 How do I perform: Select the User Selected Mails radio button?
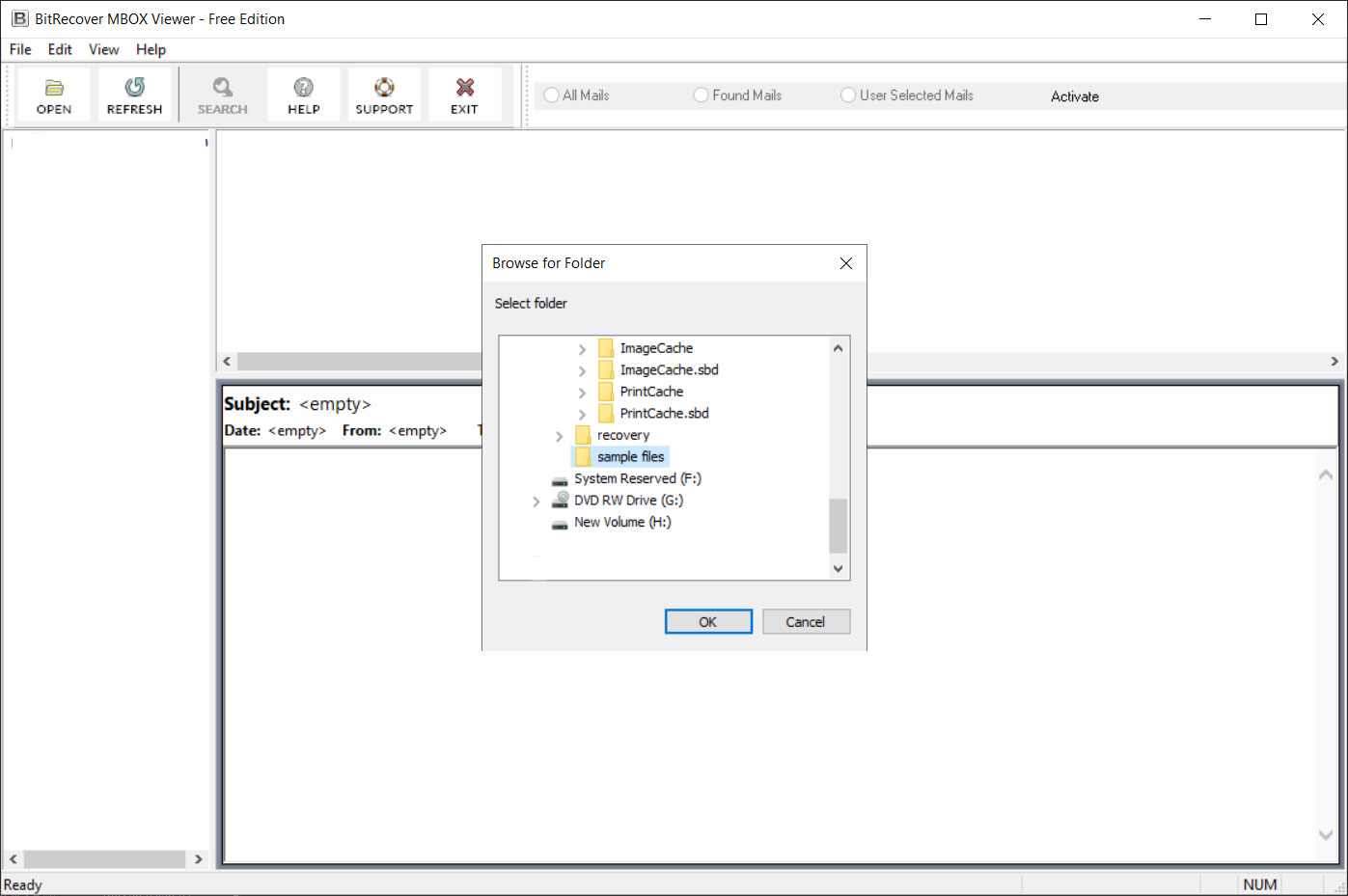click(848, 95)
